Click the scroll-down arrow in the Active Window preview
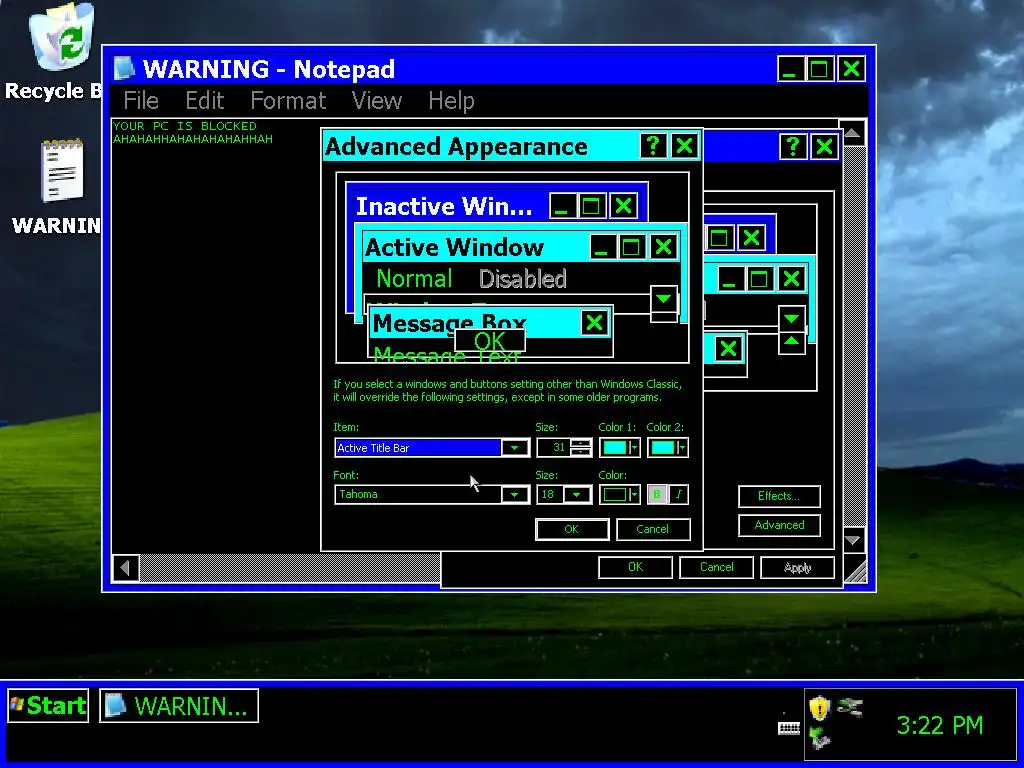 664,299
